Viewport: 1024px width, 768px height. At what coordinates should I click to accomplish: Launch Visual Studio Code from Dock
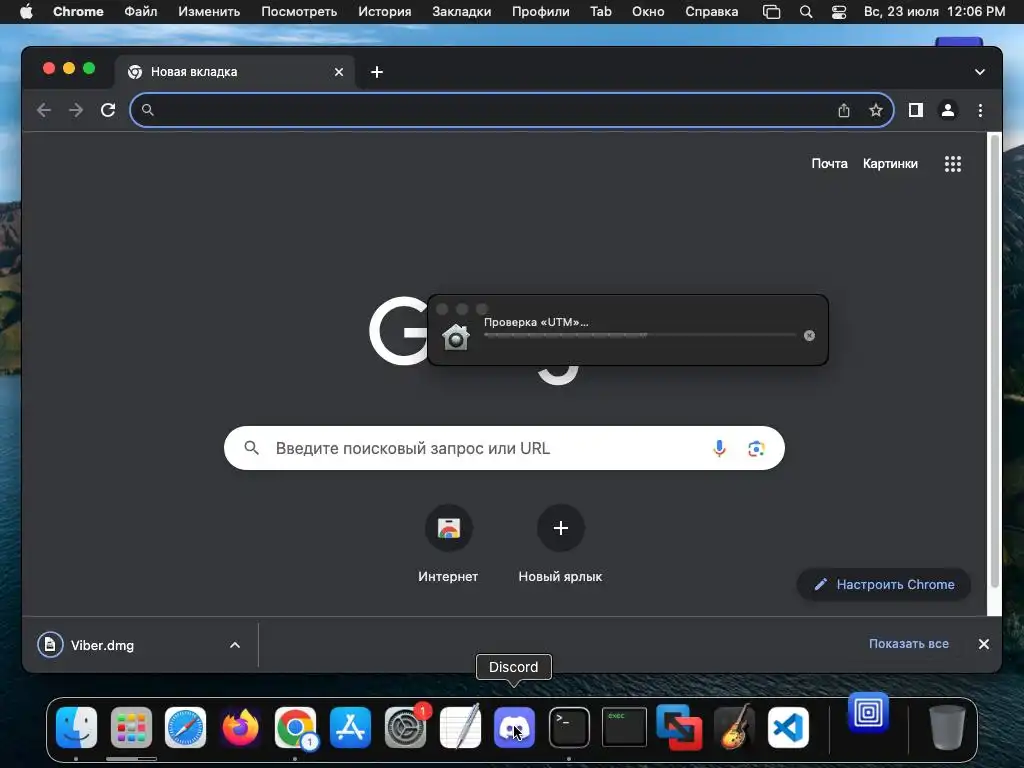[x=788, y=728]
